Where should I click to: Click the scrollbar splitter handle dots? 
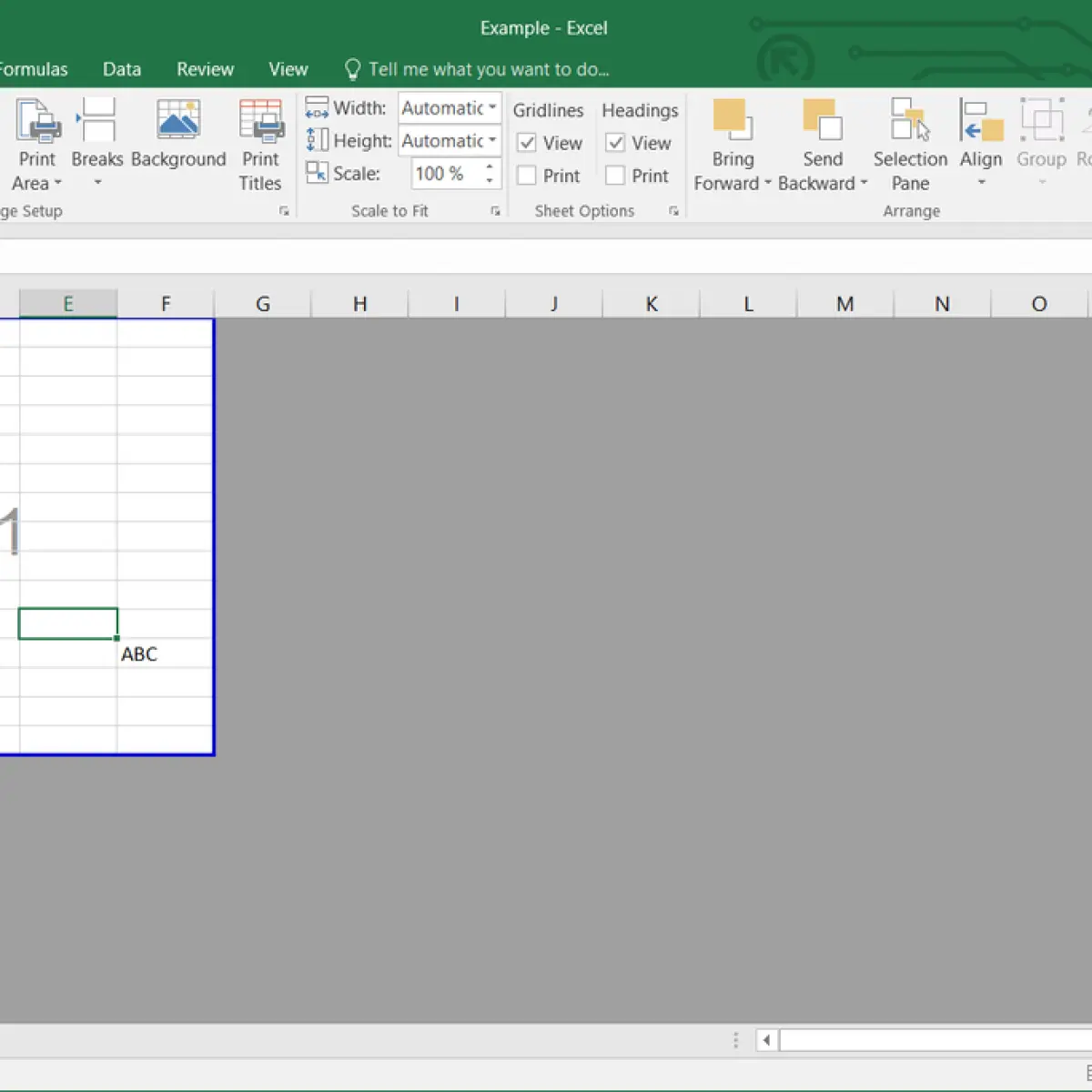click(735, 1040)
